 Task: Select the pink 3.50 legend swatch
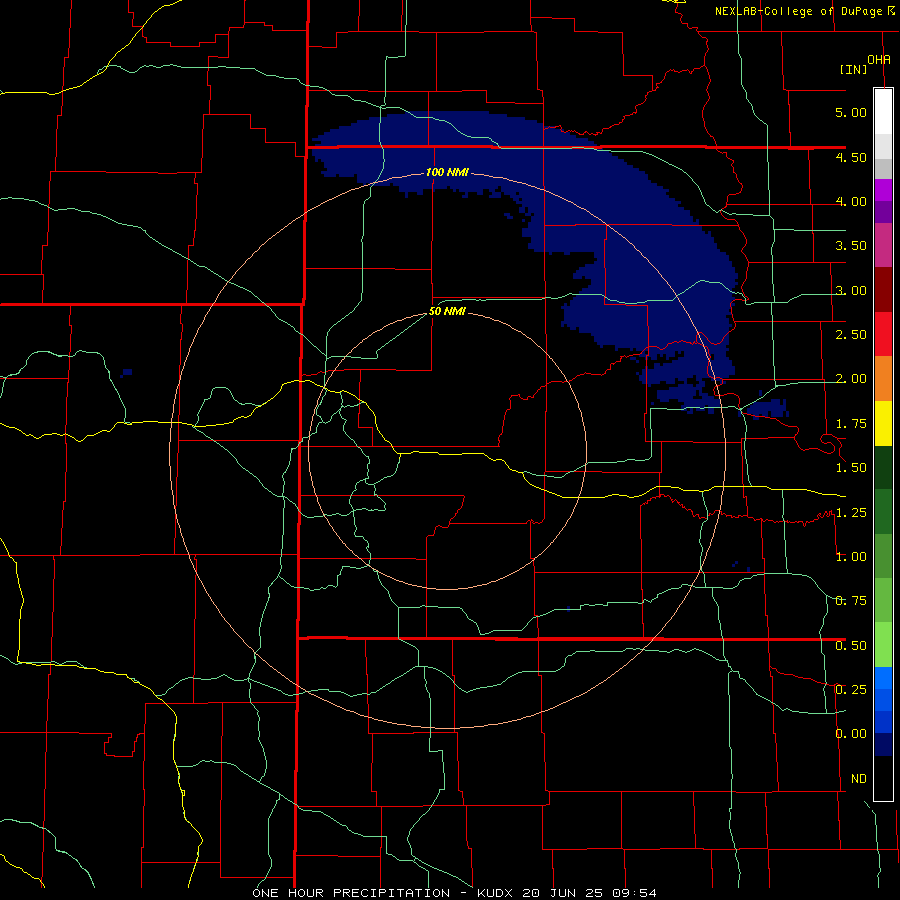tap(883, 245)
